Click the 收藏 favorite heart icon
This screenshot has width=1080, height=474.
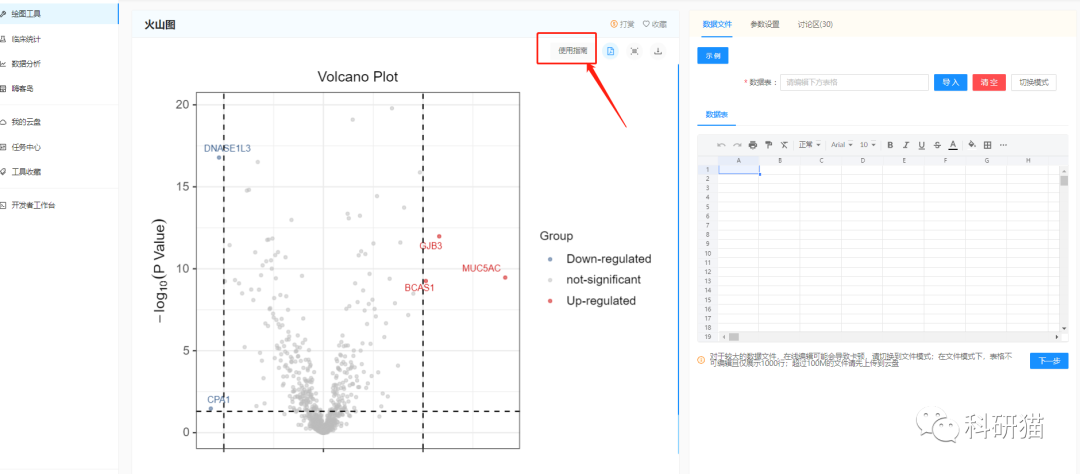[646, 24]
